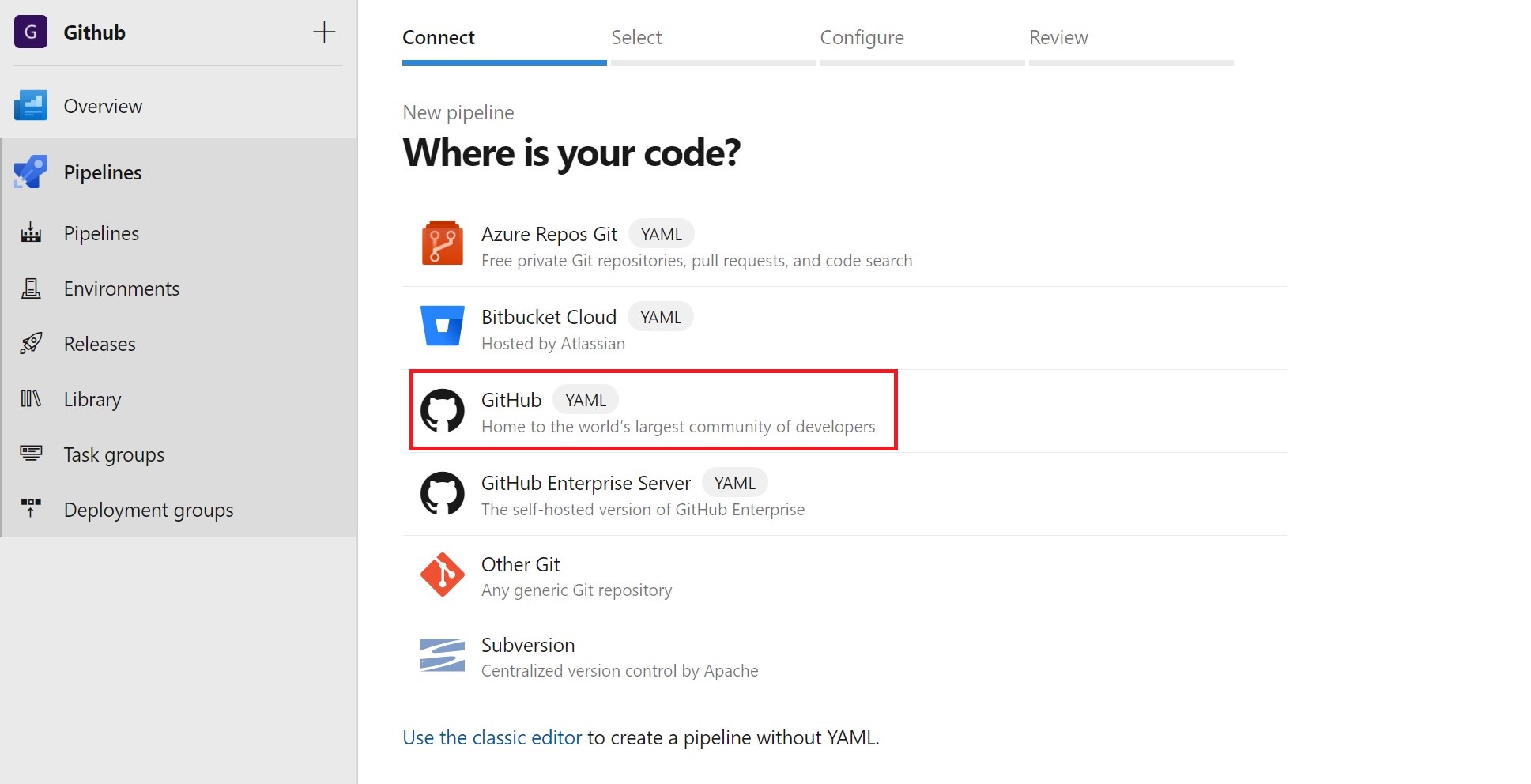The width and height of the screenshot is (1531, 784).
Task: Click the Azure Repos Git icon
Action: (443, 243)
